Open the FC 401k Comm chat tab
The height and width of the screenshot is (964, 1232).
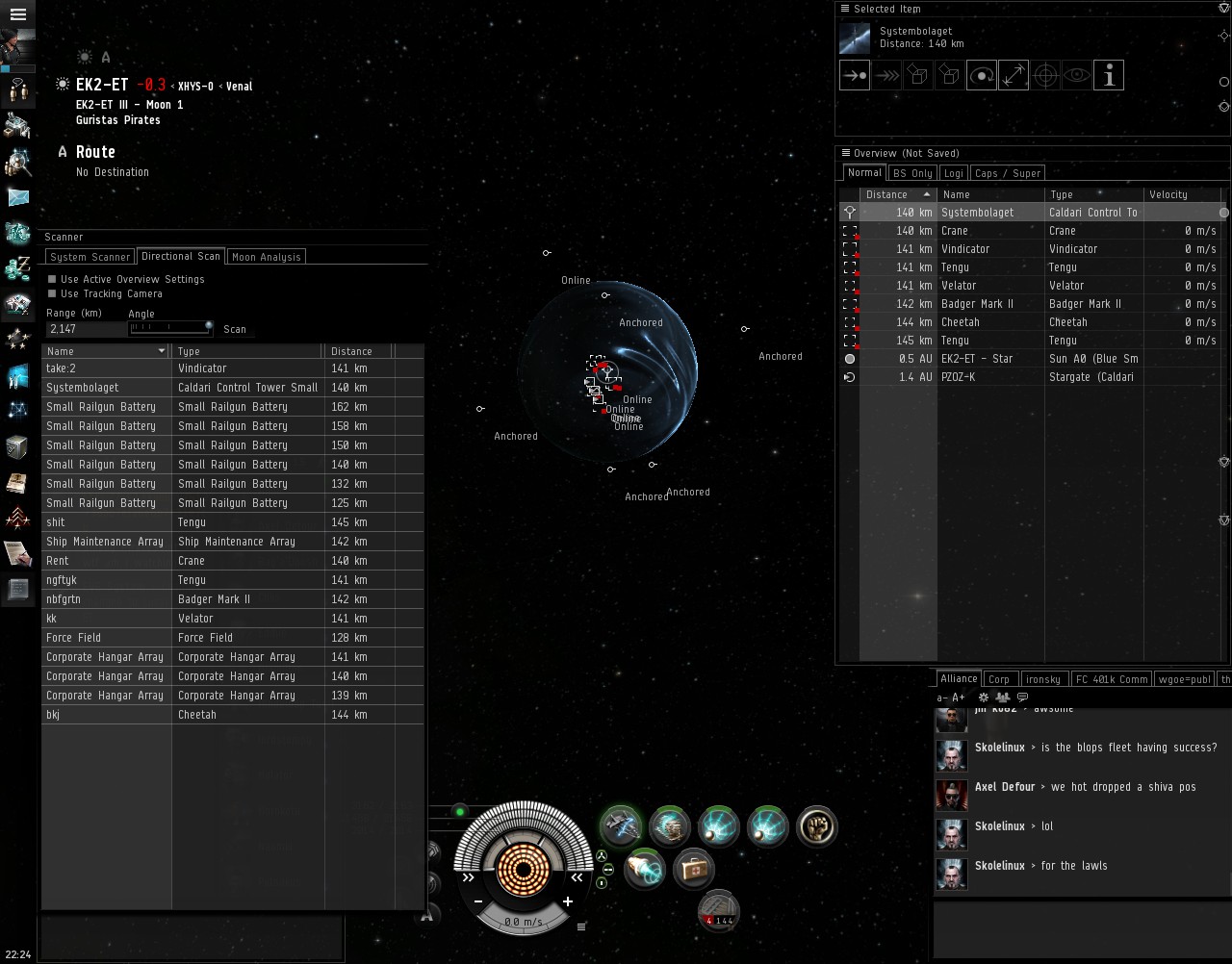coord(1112,679)
